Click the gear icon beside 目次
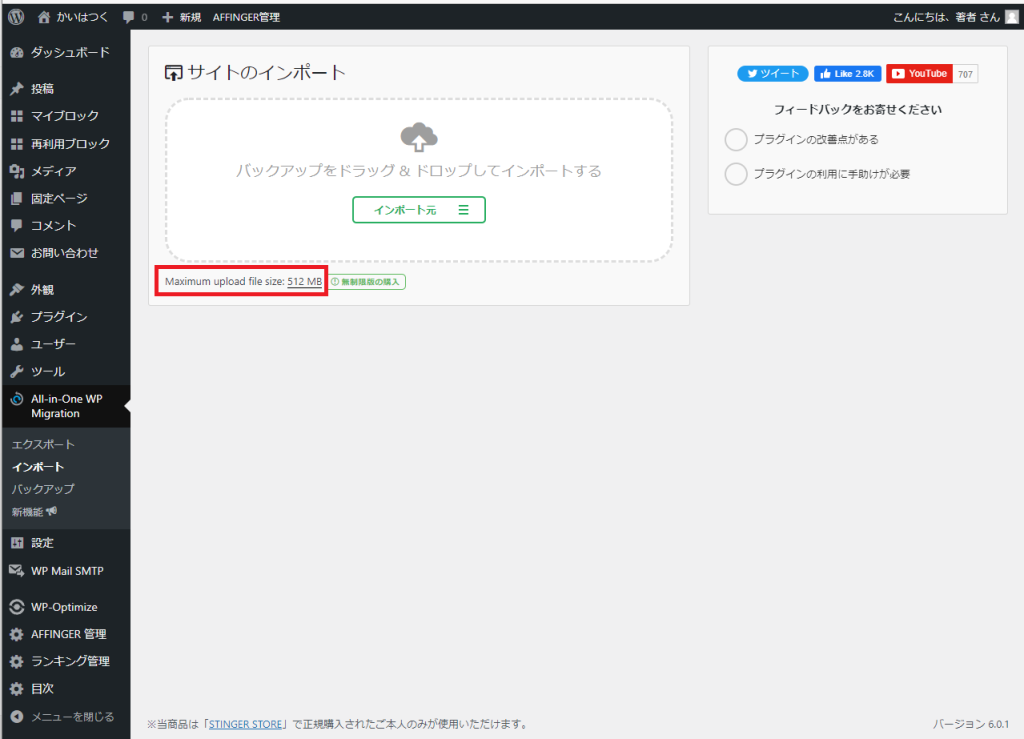This screenshot has width=1024, height=739. coord(17,689)
